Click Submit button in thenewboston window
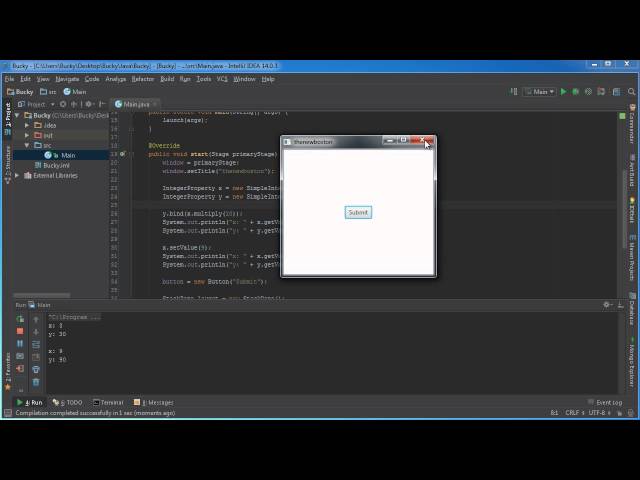 (x=358, y=213)
